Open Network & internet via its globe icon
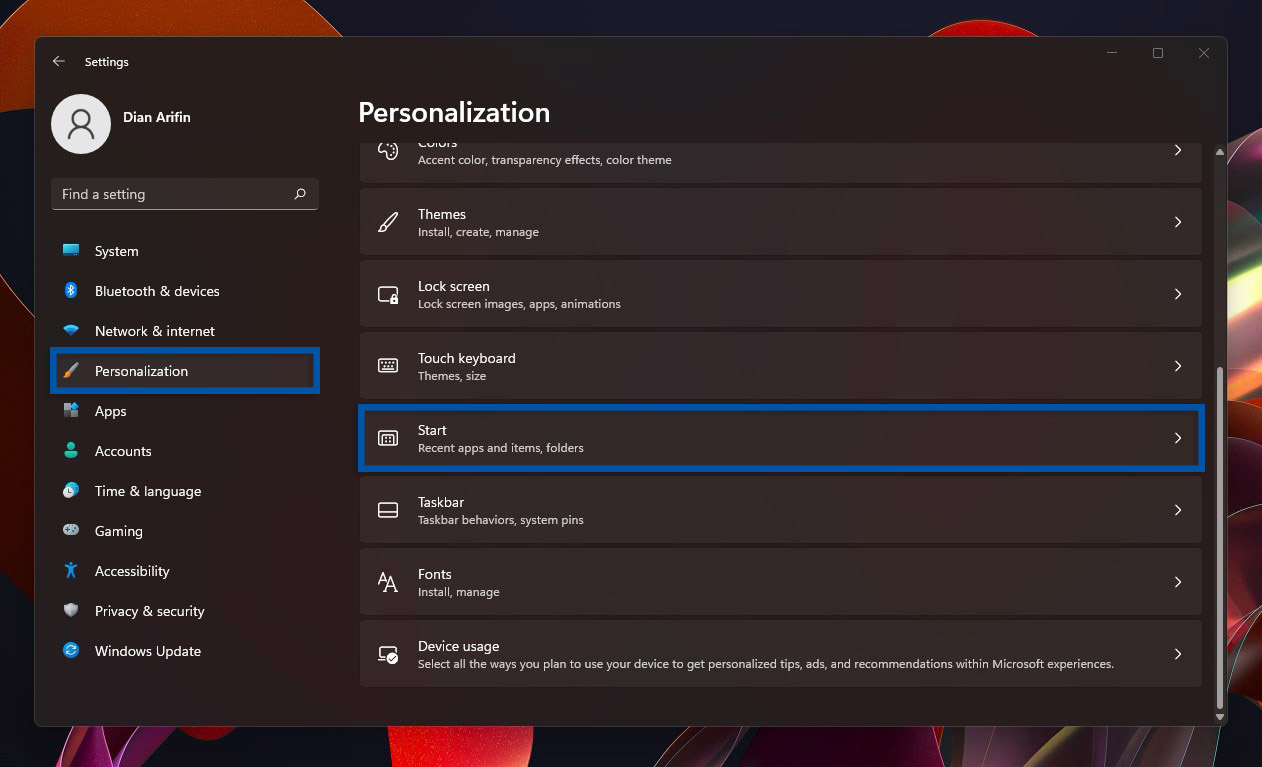Viewport: 1262px width, 767px height. coord(71,331)
